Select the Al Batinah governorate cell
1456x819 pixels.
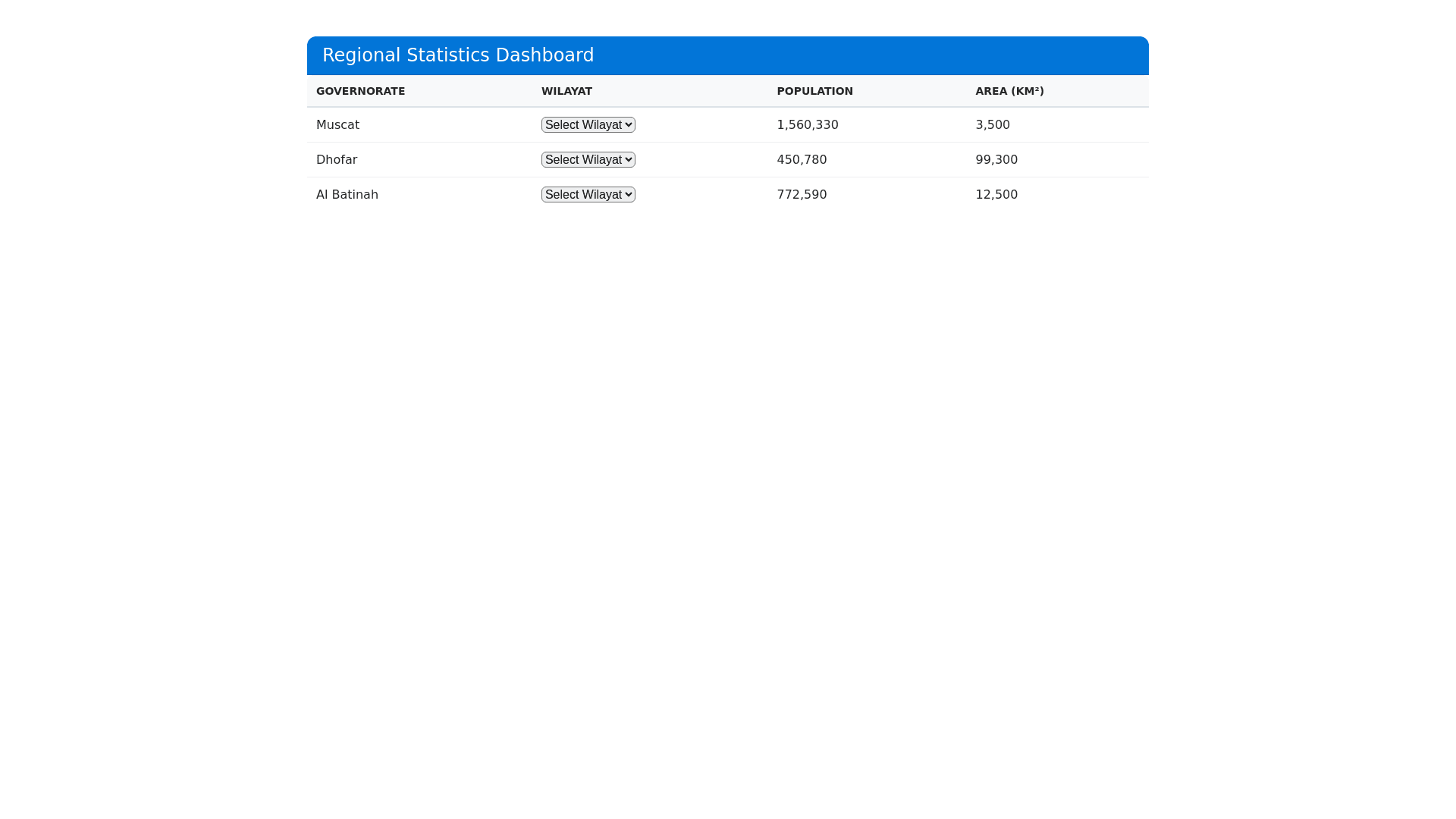347,194
